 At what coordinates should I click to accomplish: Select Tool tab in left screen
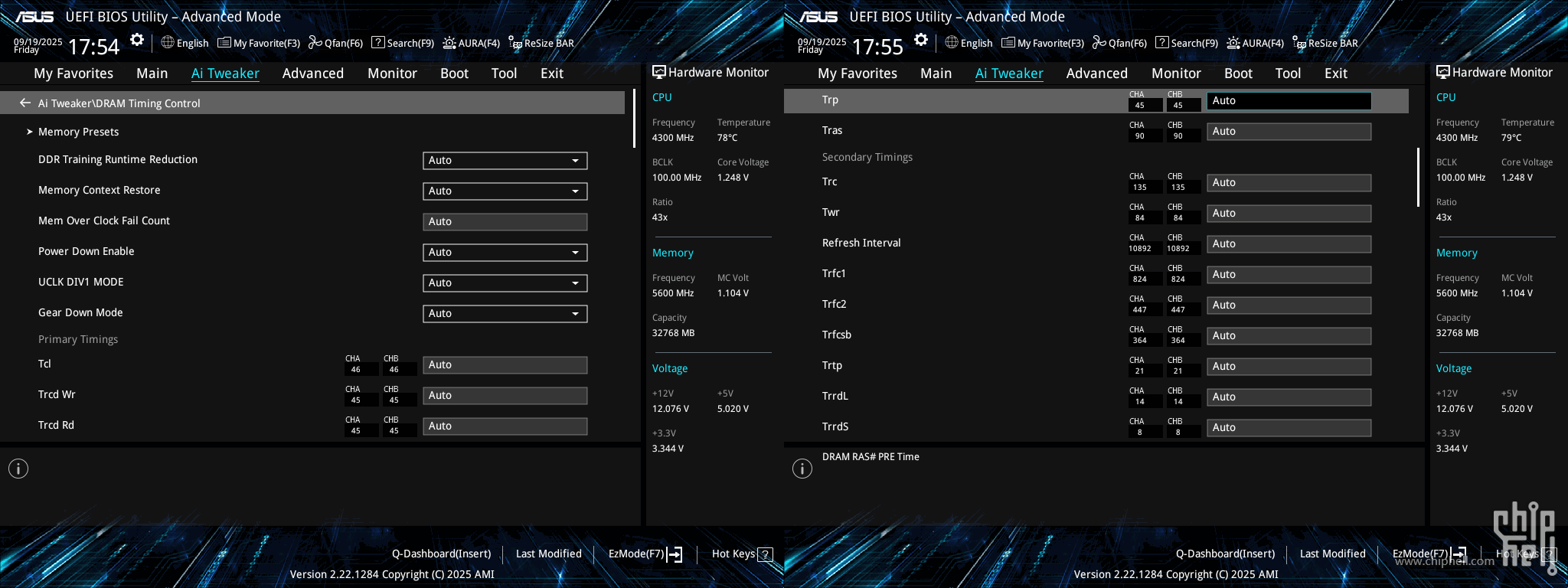(x=505, y=73)
